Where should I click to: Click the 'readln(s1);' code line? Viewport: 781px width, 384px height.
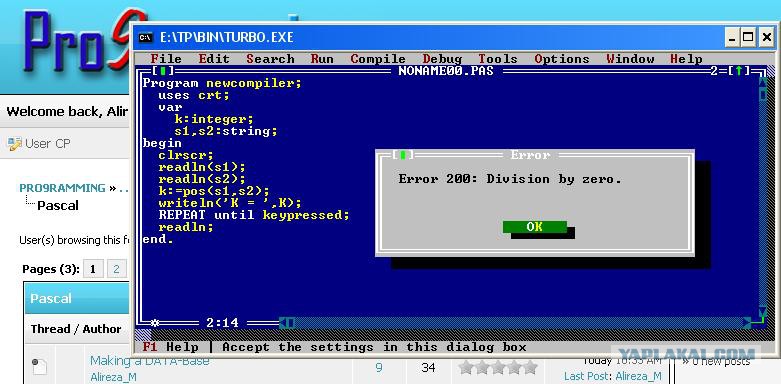click(x=202, y=167)
